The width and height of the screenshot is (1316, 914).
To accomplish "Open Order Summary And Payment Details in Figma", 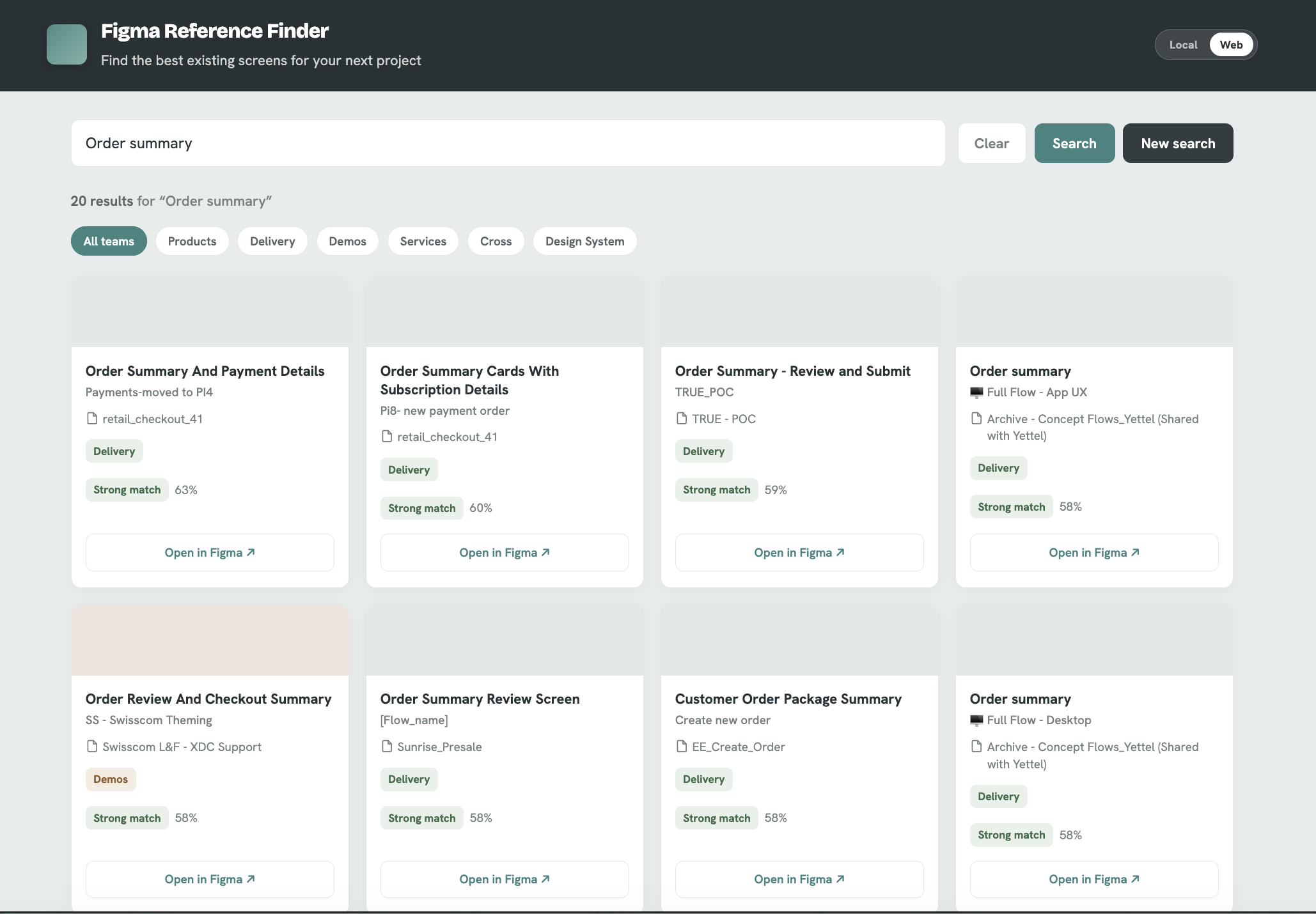I will pos(210,552).
